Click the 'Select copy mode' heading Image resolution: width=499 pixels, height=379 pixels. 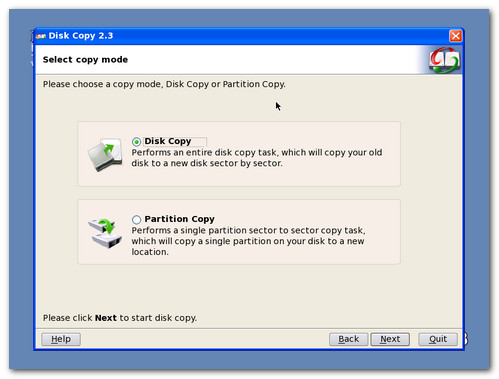click(85, 60)
